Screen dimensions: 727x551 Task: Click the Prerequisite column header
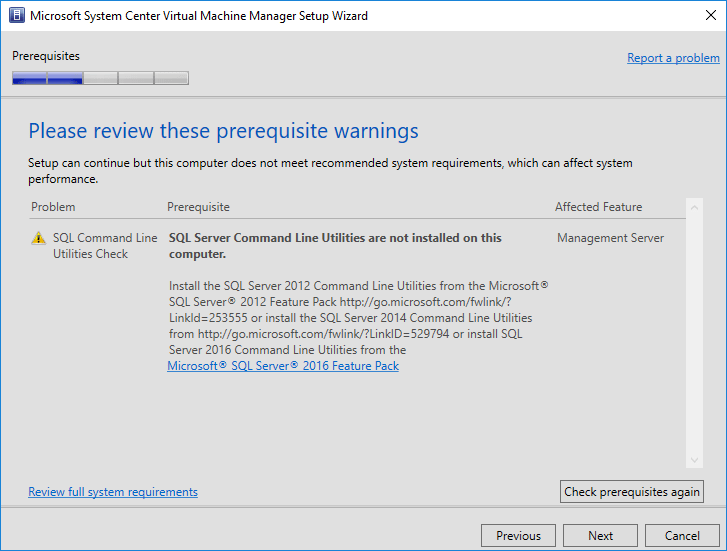point(198,207)
